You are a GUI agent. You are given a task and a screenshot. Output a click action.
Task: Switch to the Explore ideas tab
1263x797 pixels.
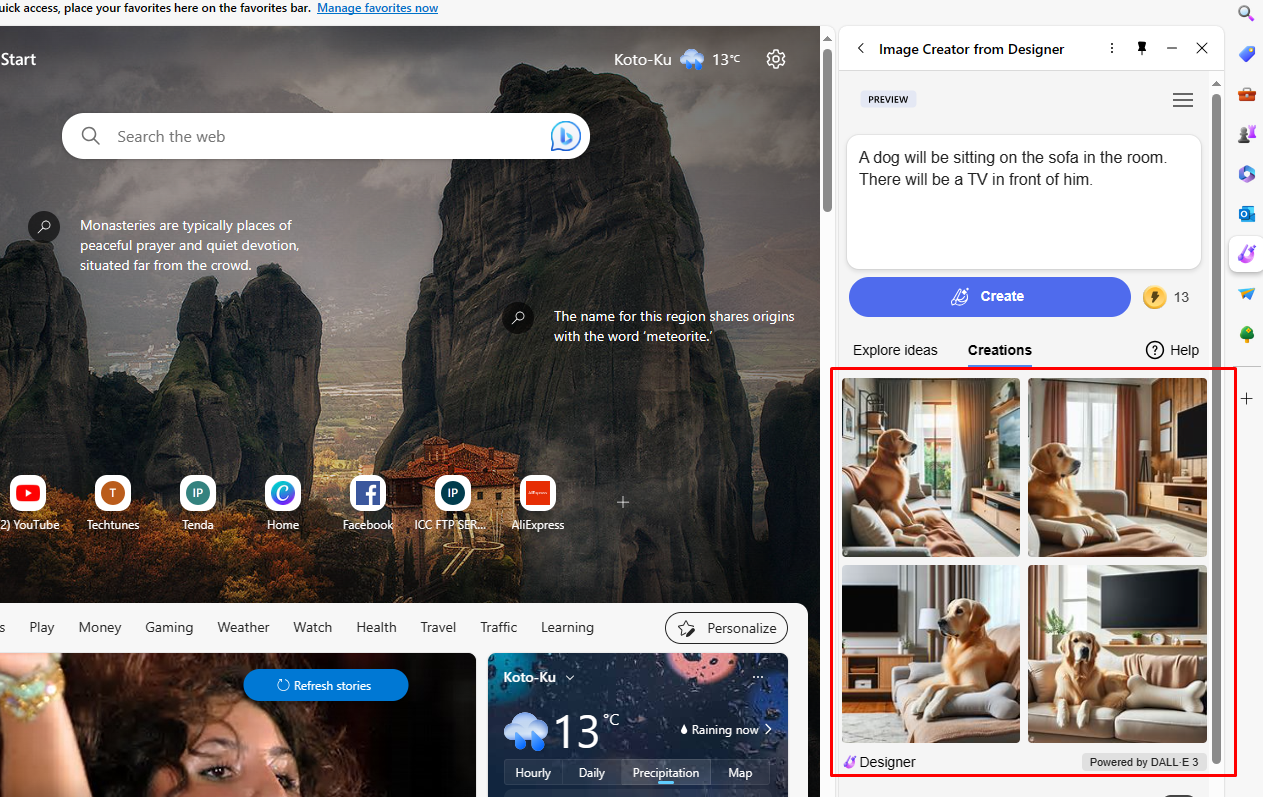coord(895,350)
